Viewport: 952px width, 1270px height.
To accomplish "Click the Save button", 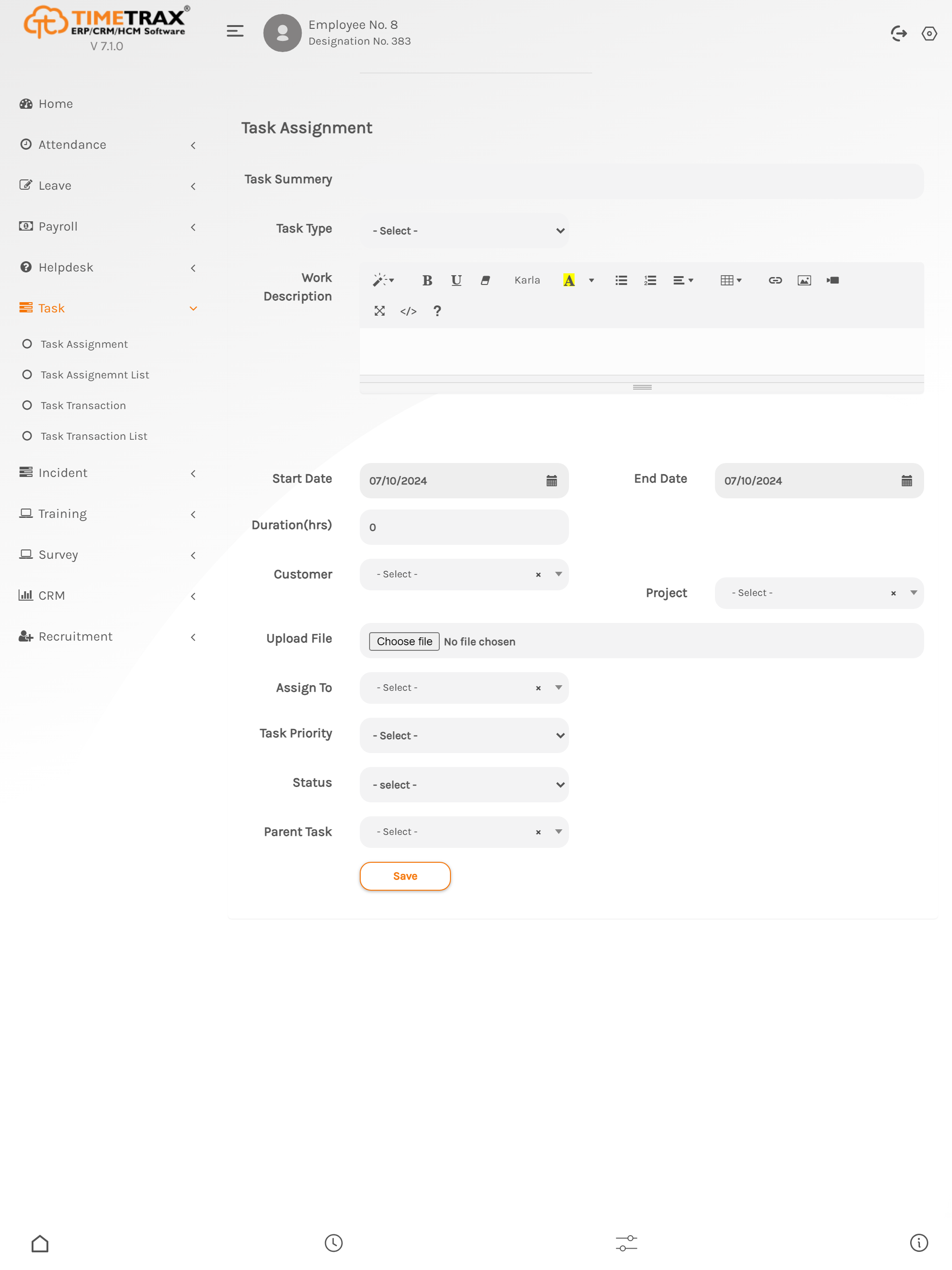I will click(x=405, y=876).
